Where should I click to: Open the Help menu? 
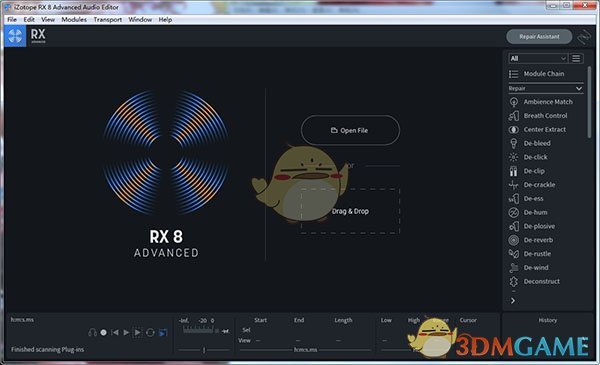[x=165, y=20]
